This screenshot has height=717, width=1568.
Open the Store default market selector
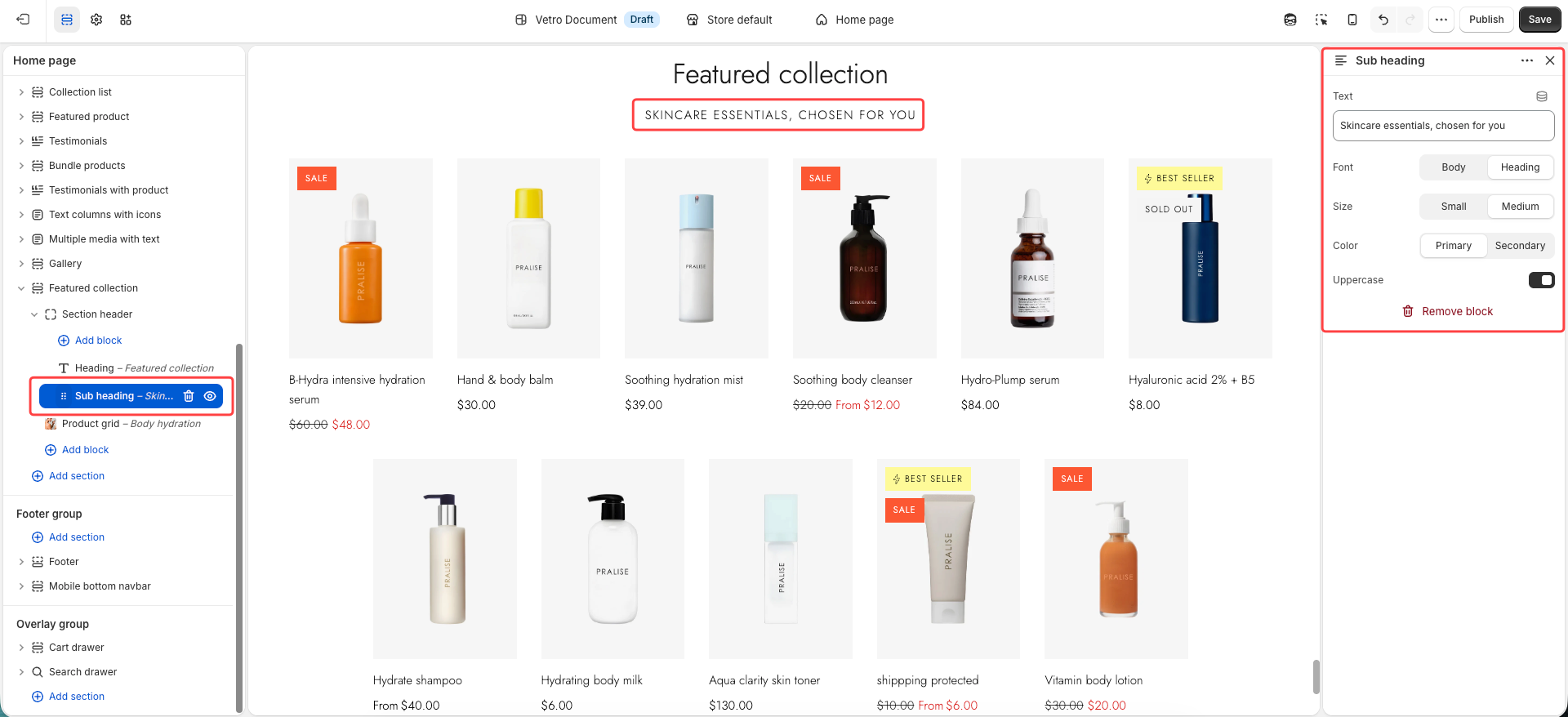(729, 20)
